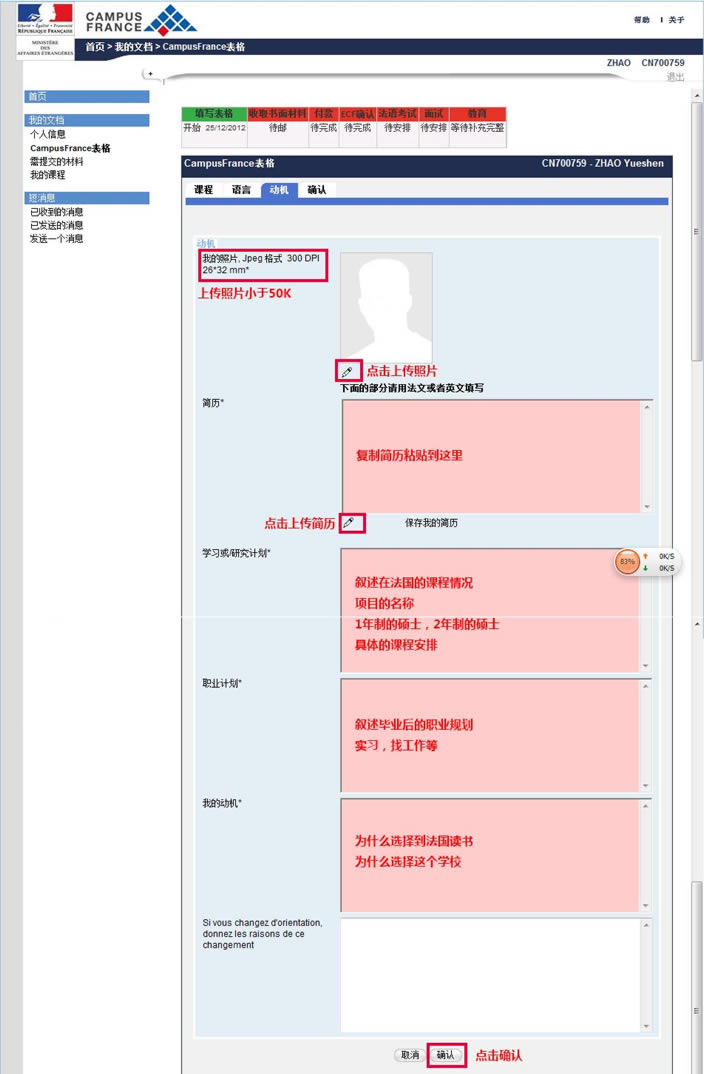
Task: Open 个人信息 in the sidebar
Action: [x=48, y=134]
